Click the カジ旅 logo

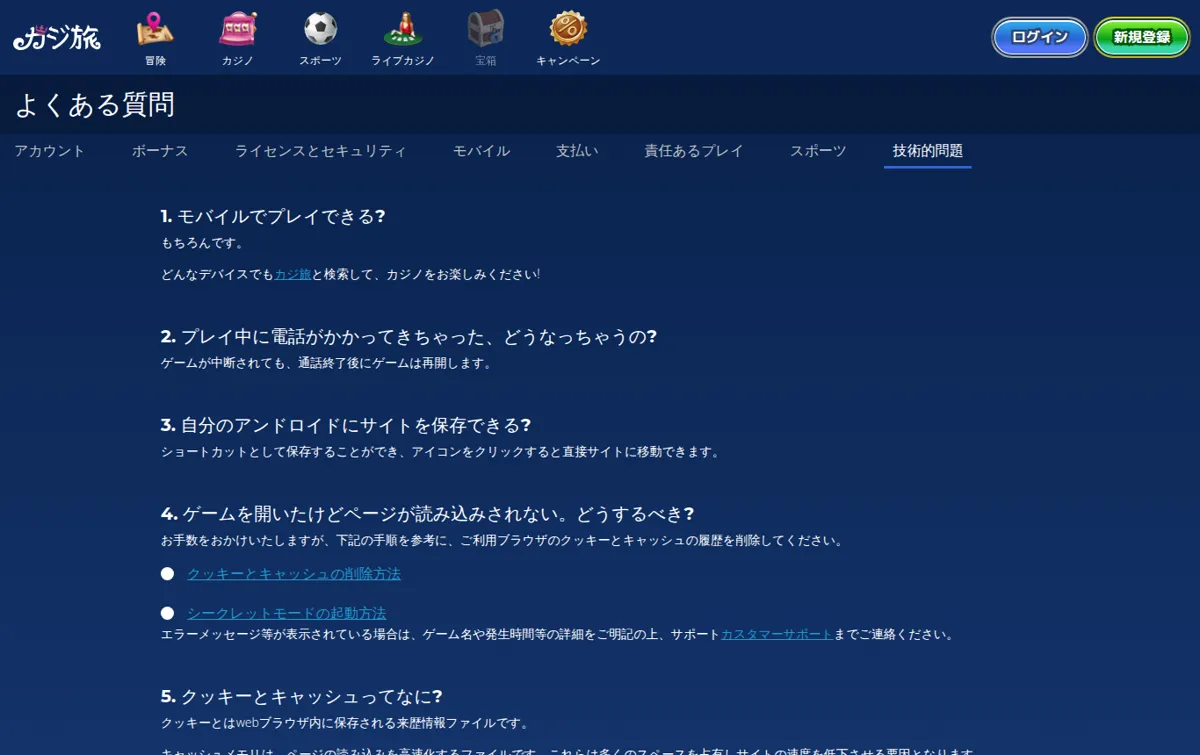(x=57, y=37)
